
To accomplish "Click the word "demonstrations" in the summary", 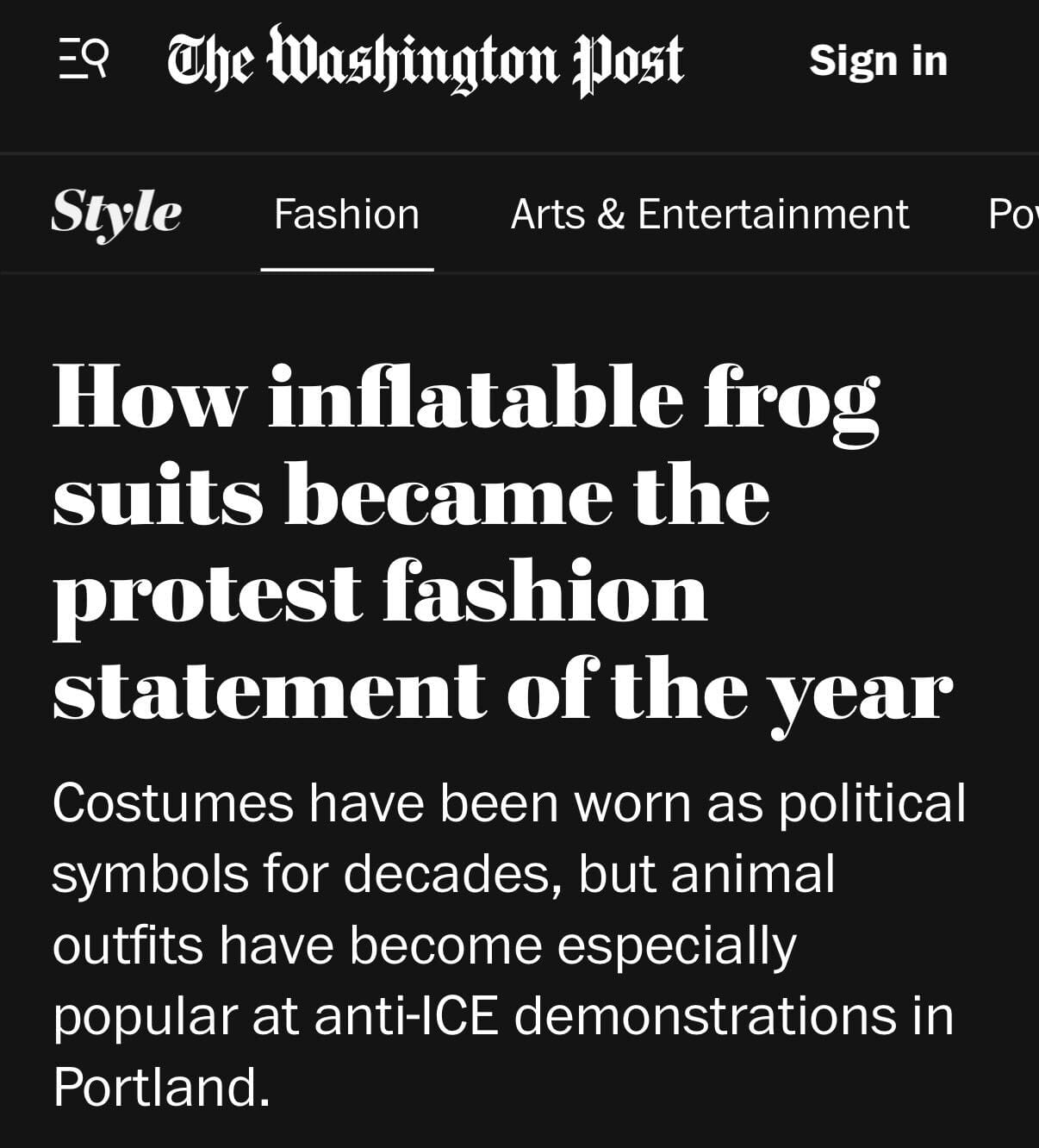I will (706, 1015).
